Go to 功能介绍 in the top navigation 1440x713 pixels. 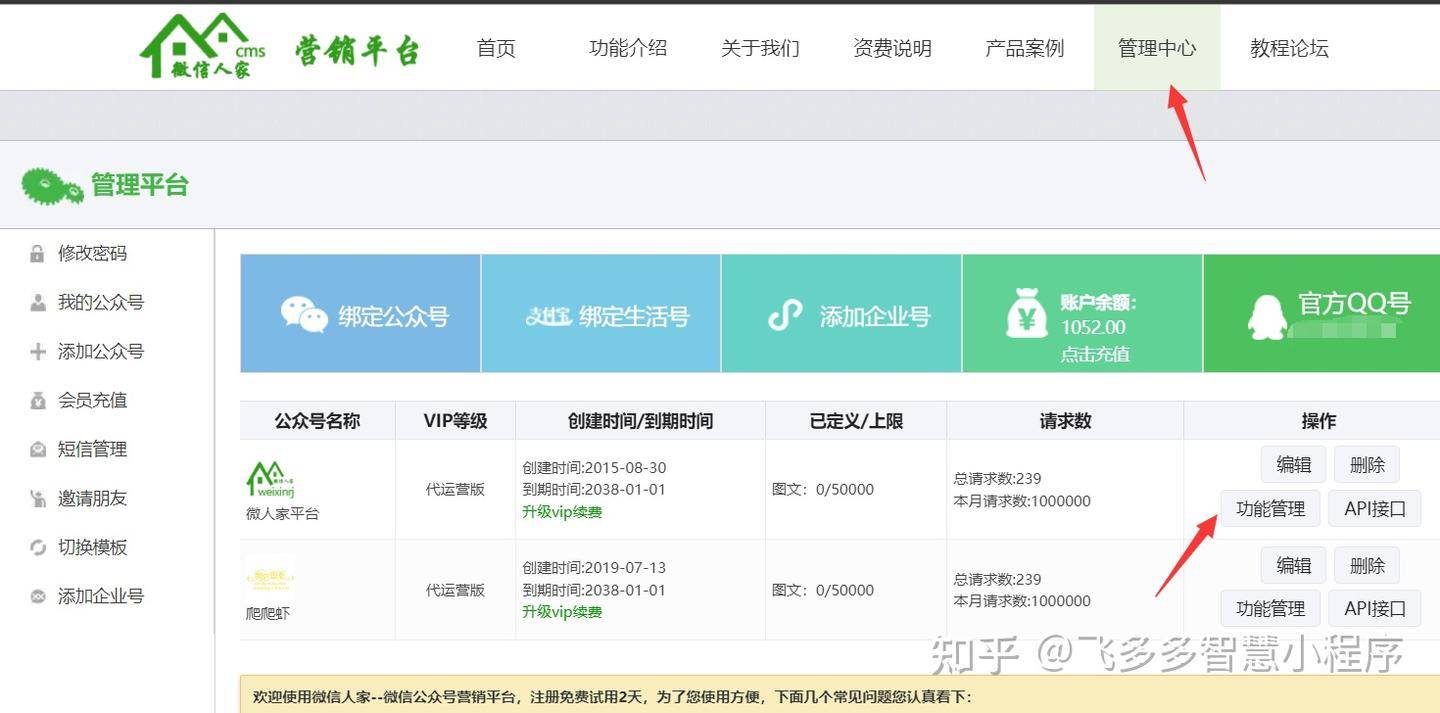point(627,48)
